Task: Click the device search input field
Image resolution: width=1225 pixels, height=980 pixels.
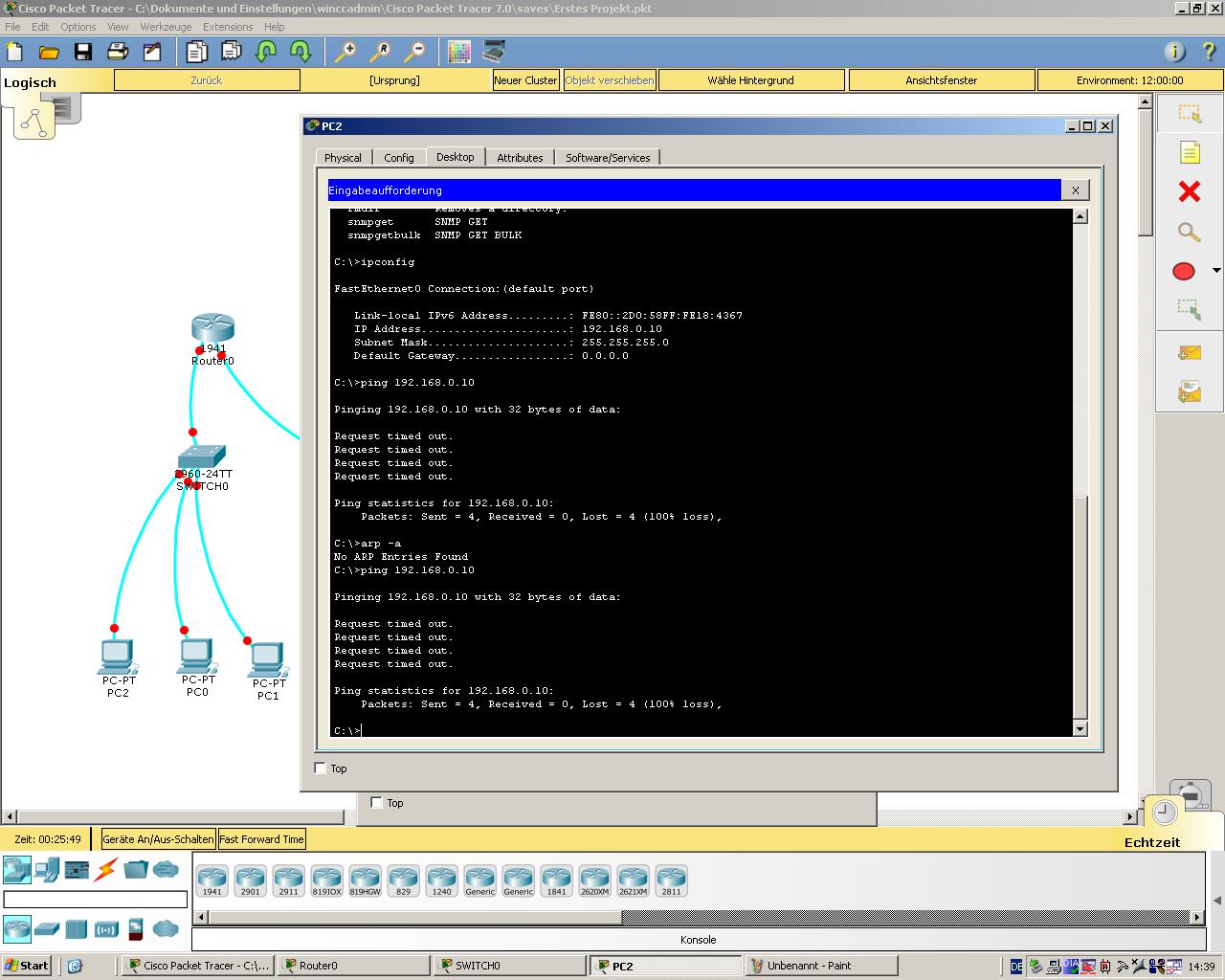Action: click(x=96, y=900)
